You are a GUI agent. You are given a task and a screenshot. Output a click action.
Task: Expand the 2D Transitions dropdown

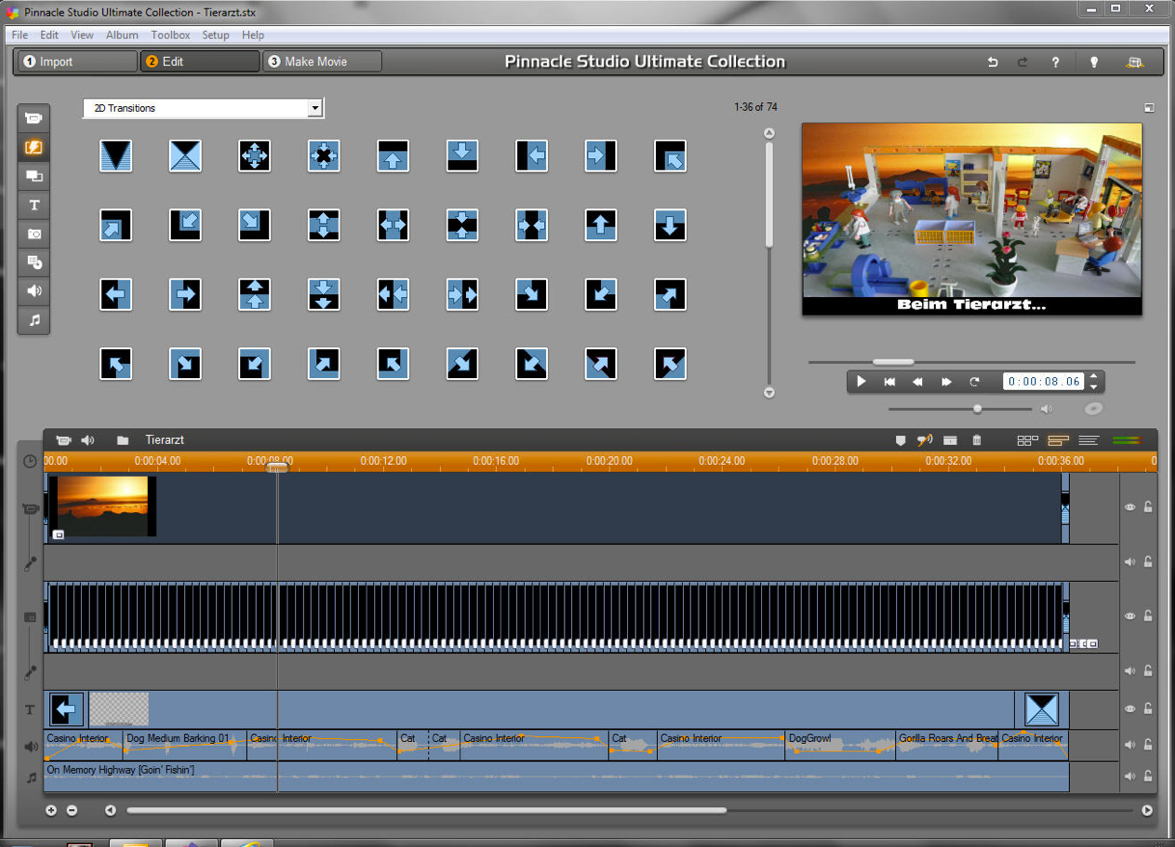click(314, 108)
